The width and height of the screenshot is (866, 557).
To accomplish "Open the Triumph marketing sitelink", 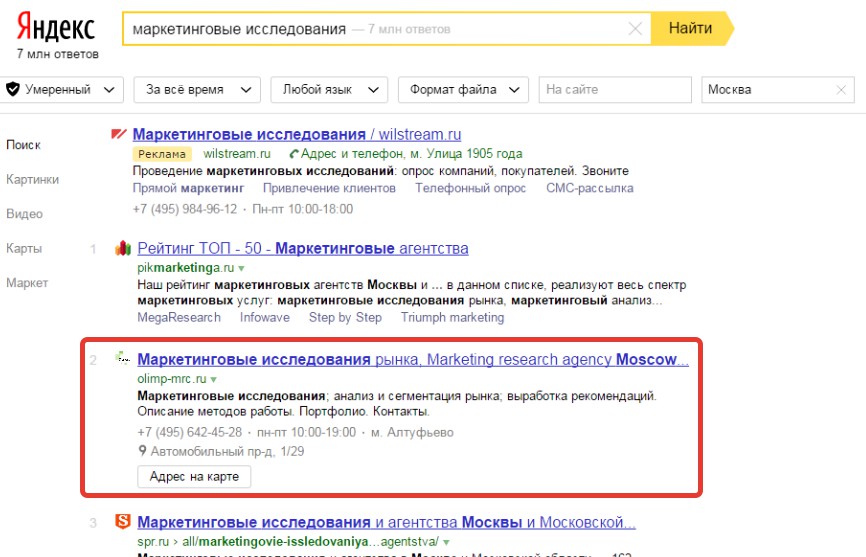I will click(452, 317).
